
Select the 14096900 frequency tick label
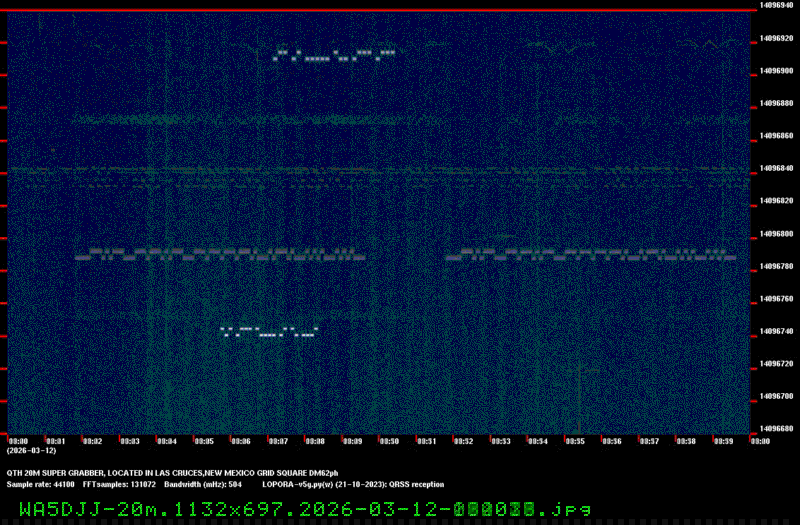777,71
